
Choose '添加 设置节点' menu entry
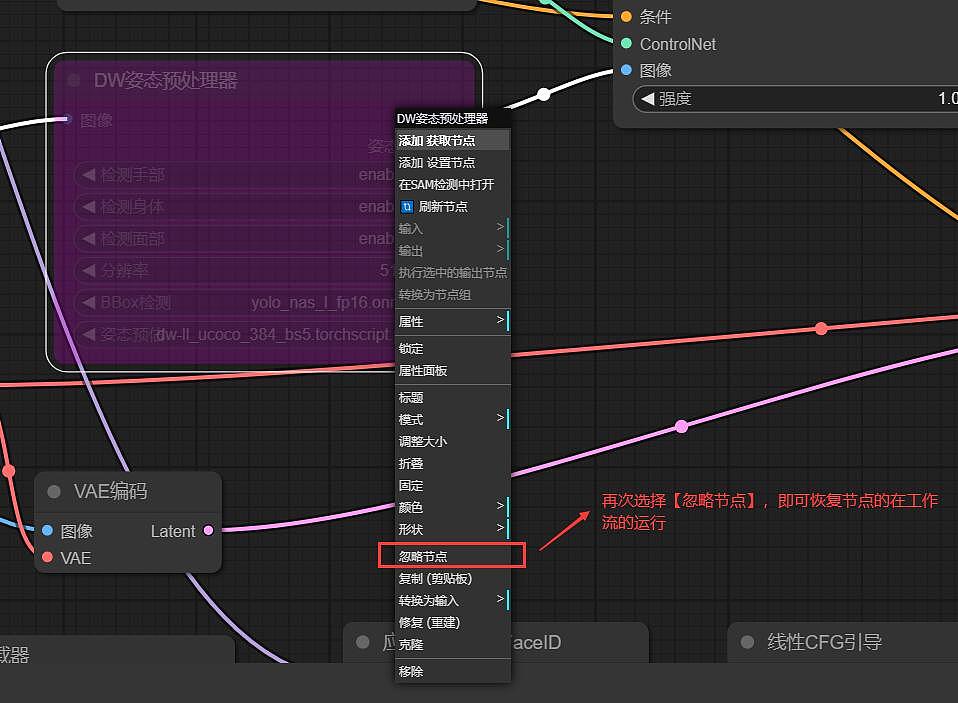pos(452,162)
